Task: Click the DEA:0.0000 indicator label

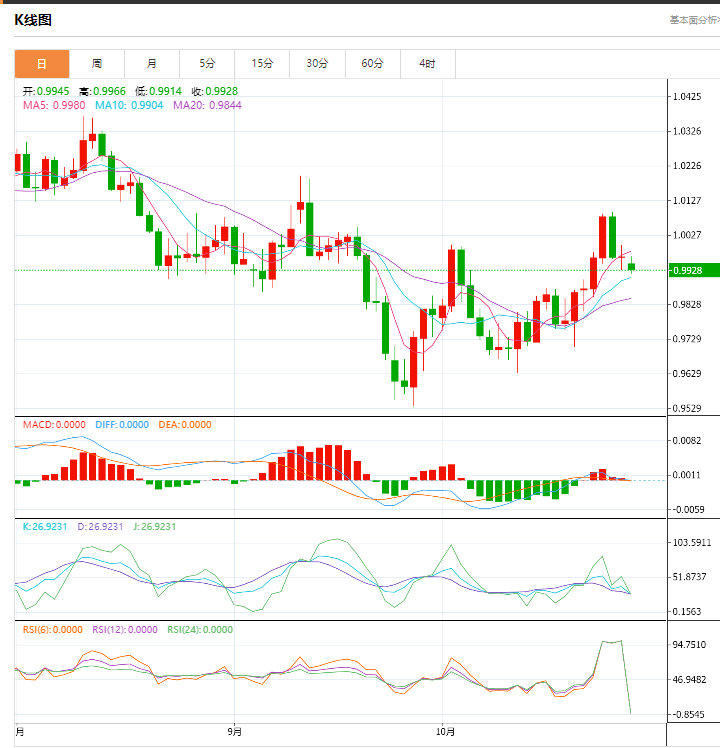Action: click(185, 425)
